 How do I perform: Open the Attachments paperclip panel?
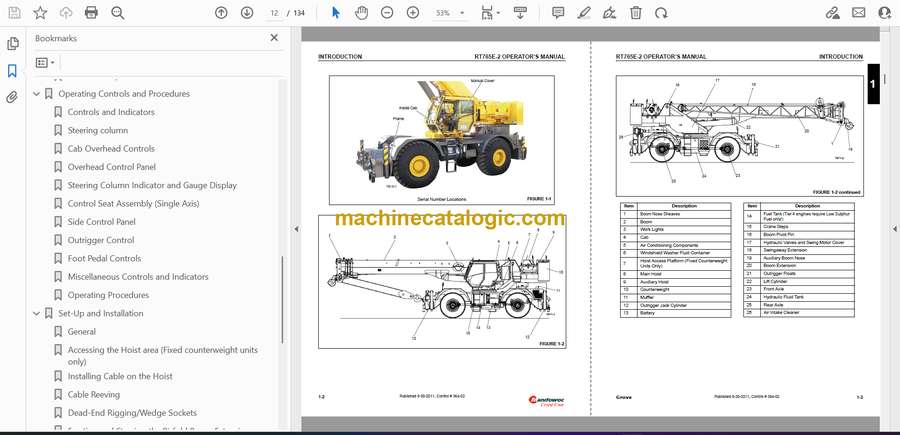(x=12, y=97)
